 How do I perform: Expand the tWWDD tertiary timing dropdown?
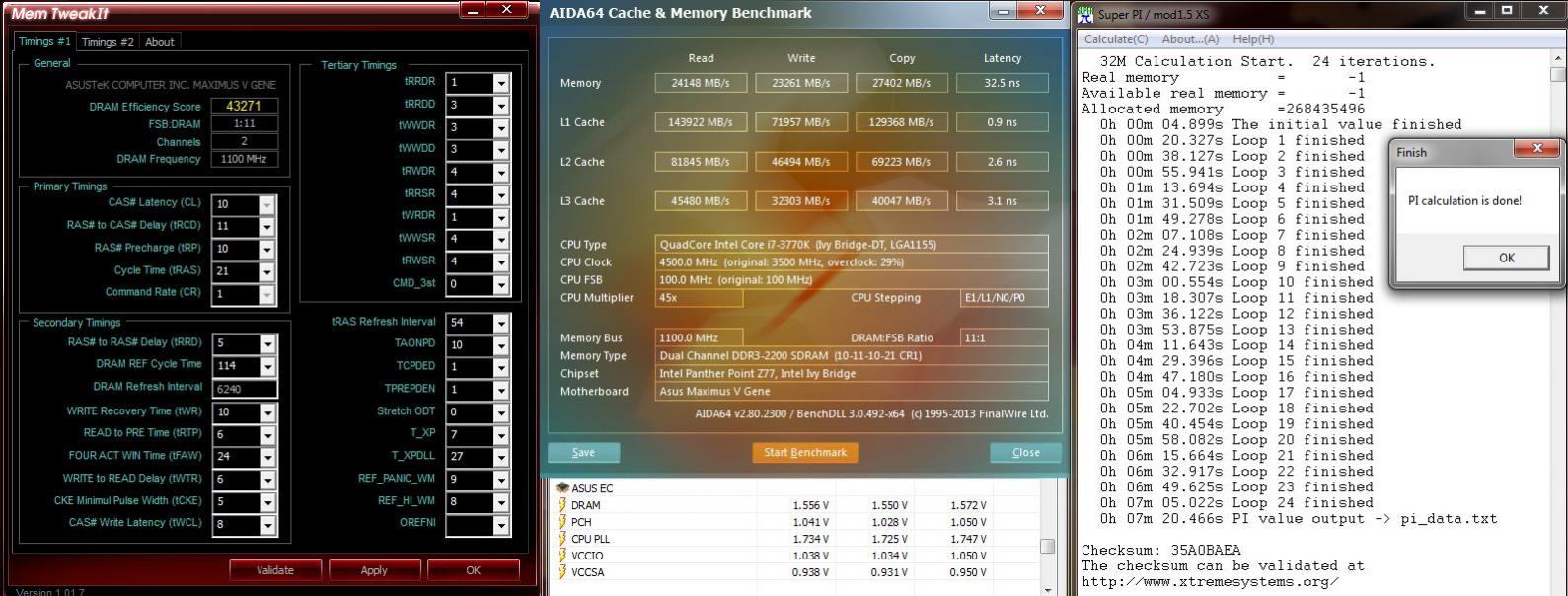[501, 150]
